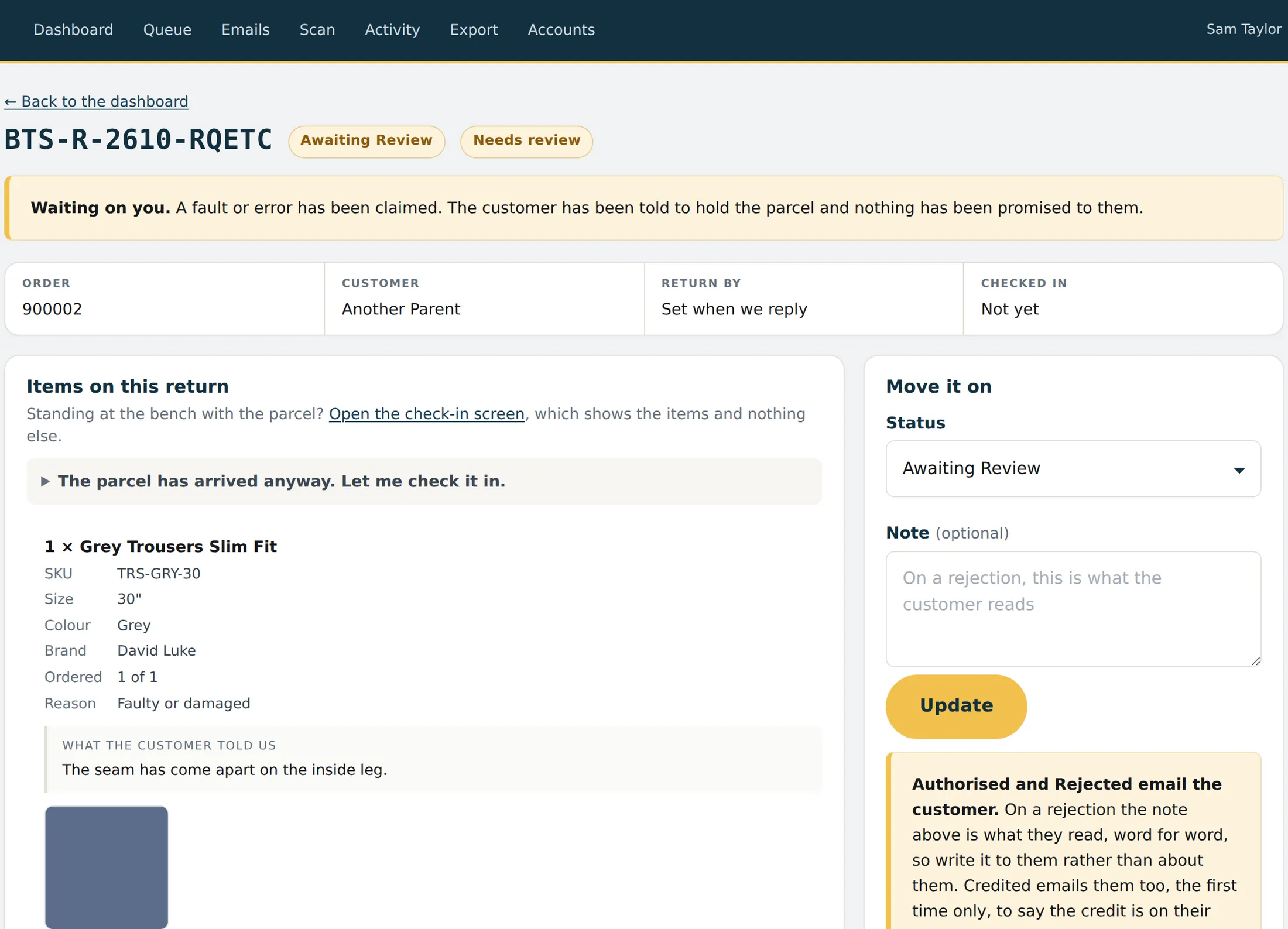Click the 'Not yet' checked-in value

[x=1010, y=309]
